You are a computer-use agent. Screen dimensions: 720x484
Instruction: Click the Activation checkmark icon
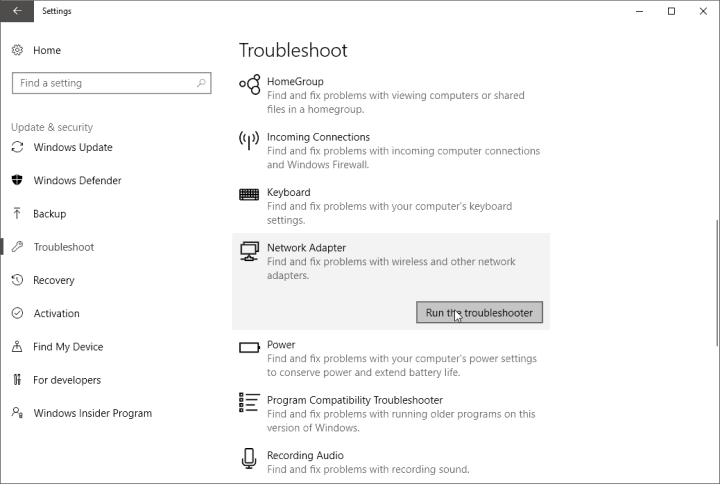point(17,313)
